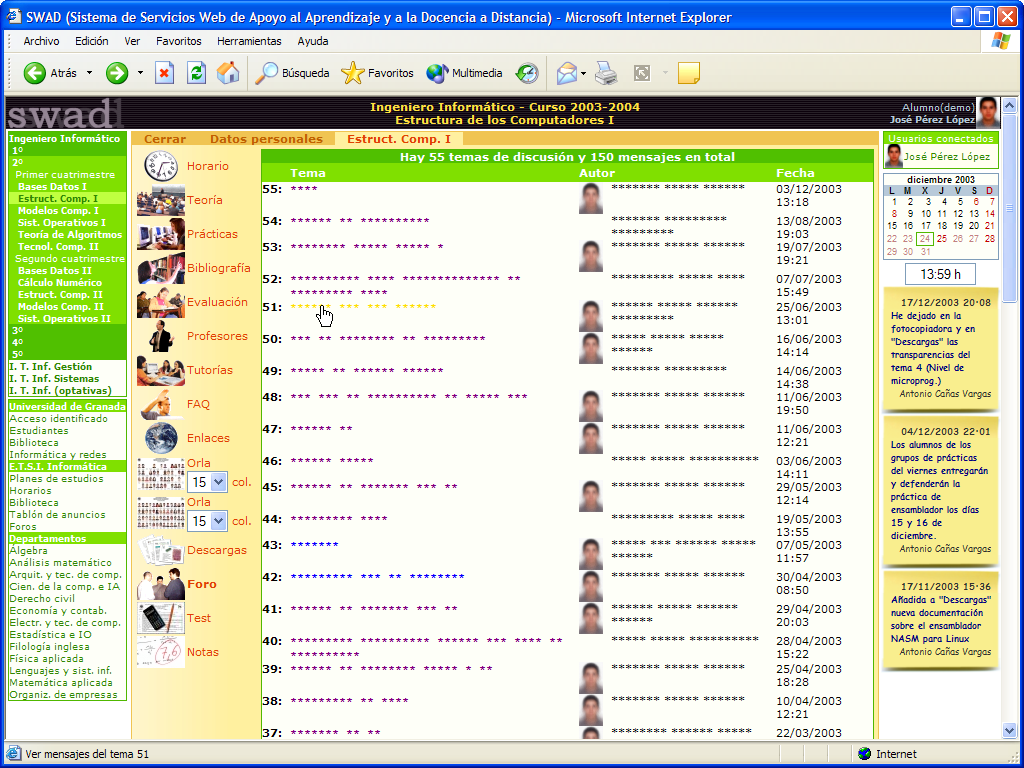Open the Descargas documents icon
The width and height of the screenshot is (1024, 768).
point(160,550)
